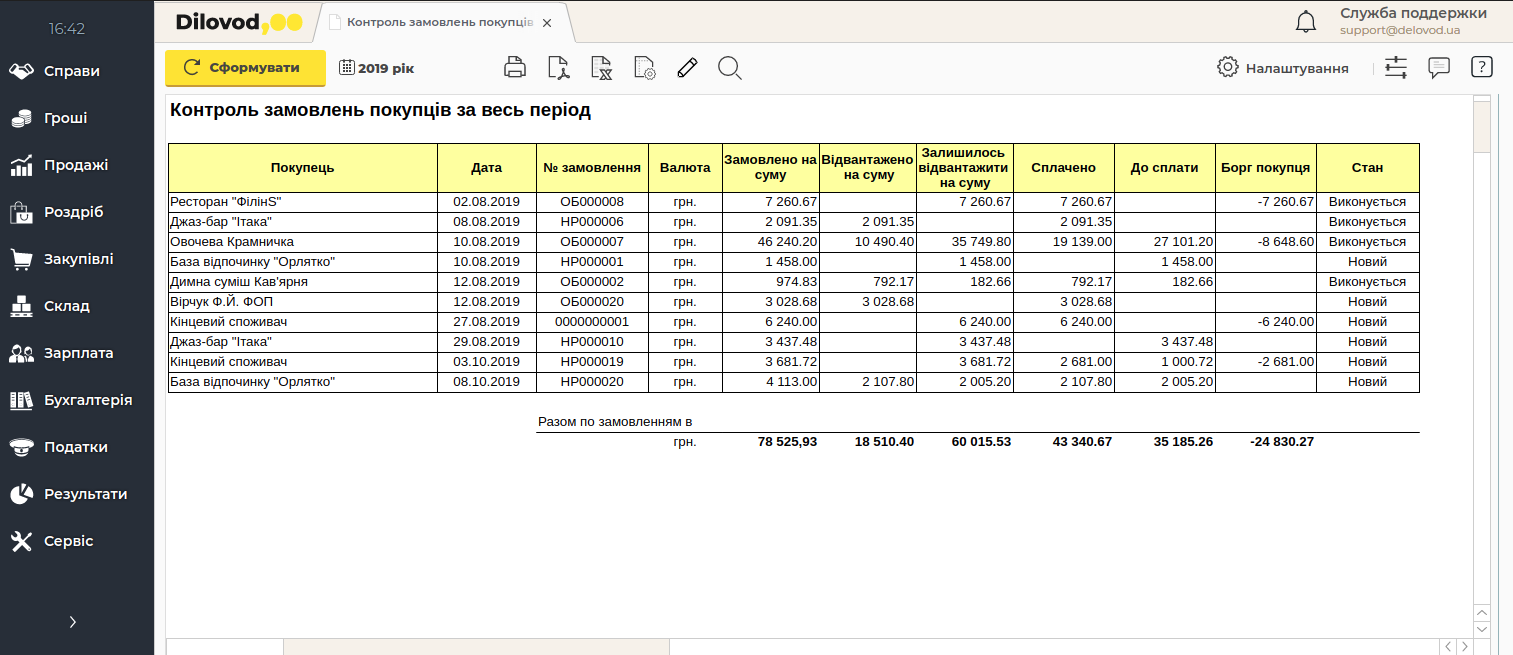Screen dimensions: 1513x655
Task: Select the Стан column header
Action: click(1368, 168)
